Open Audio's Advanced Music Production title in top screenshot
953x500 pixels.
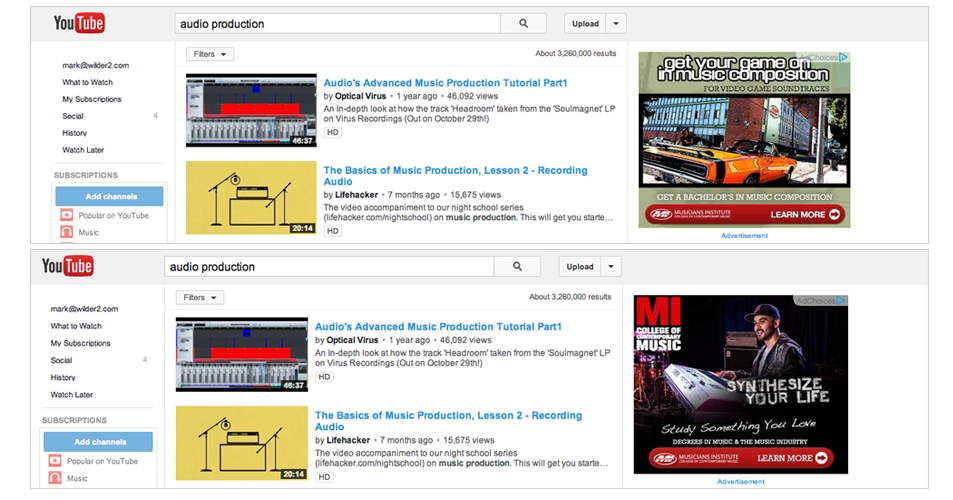pos(446,83)
